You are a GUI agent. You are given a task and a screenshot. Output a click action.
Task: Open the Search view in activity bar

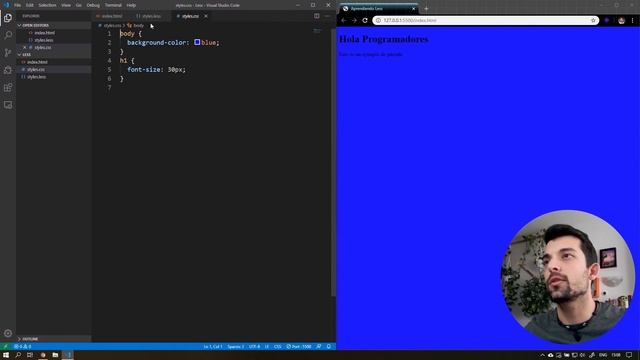[8, 35]
